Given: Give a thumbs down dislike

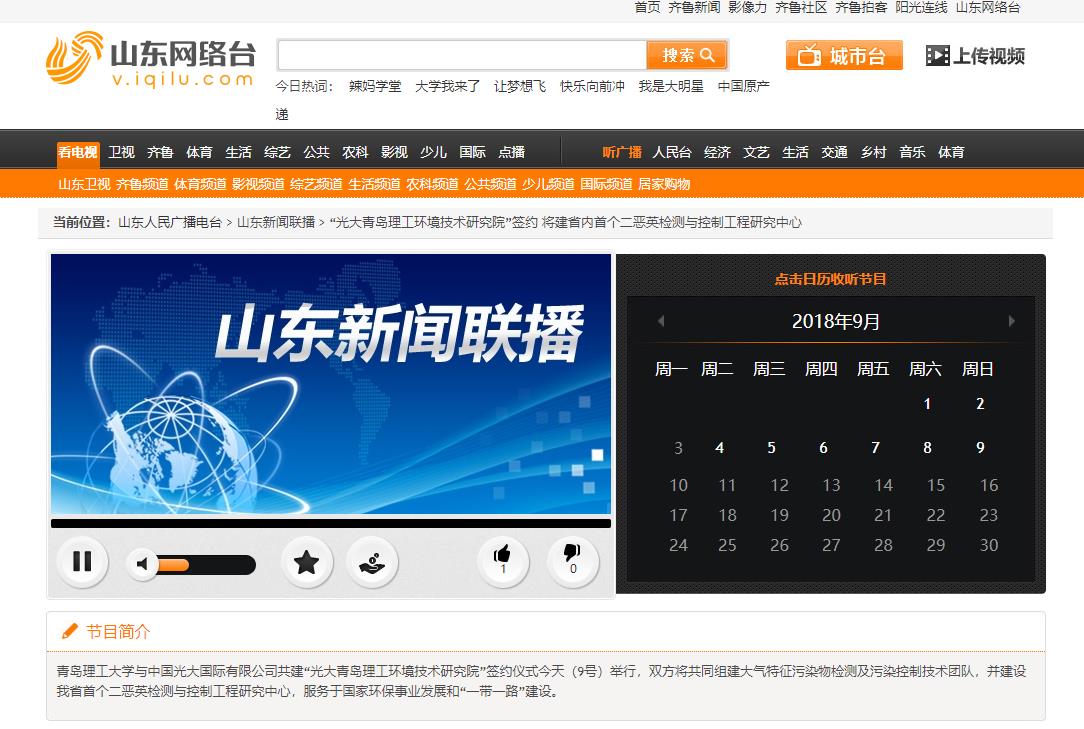Looking at the screenshot, I should (x=572, y=561).
